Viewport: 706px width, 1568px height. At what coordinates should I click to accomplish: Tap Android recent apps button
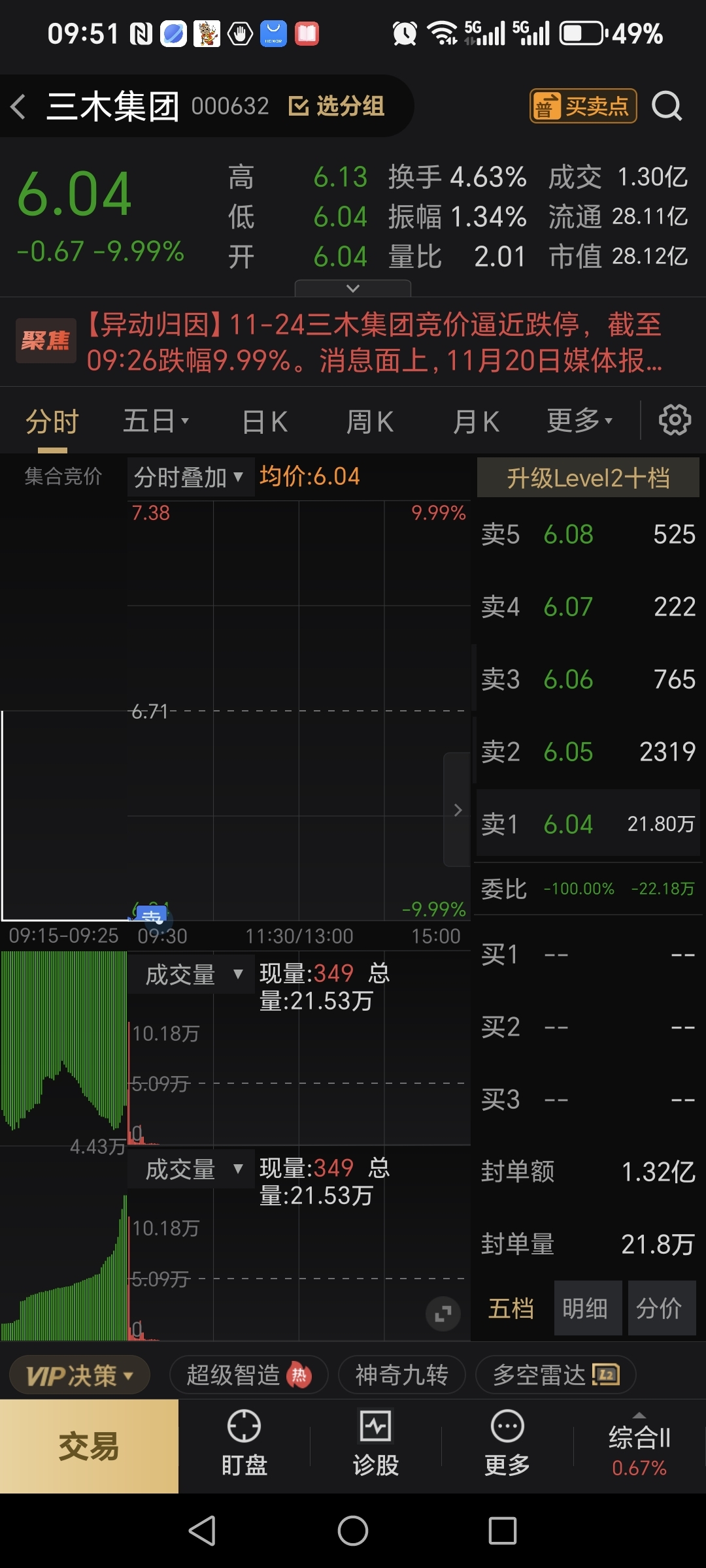(x=503, y=1530)
